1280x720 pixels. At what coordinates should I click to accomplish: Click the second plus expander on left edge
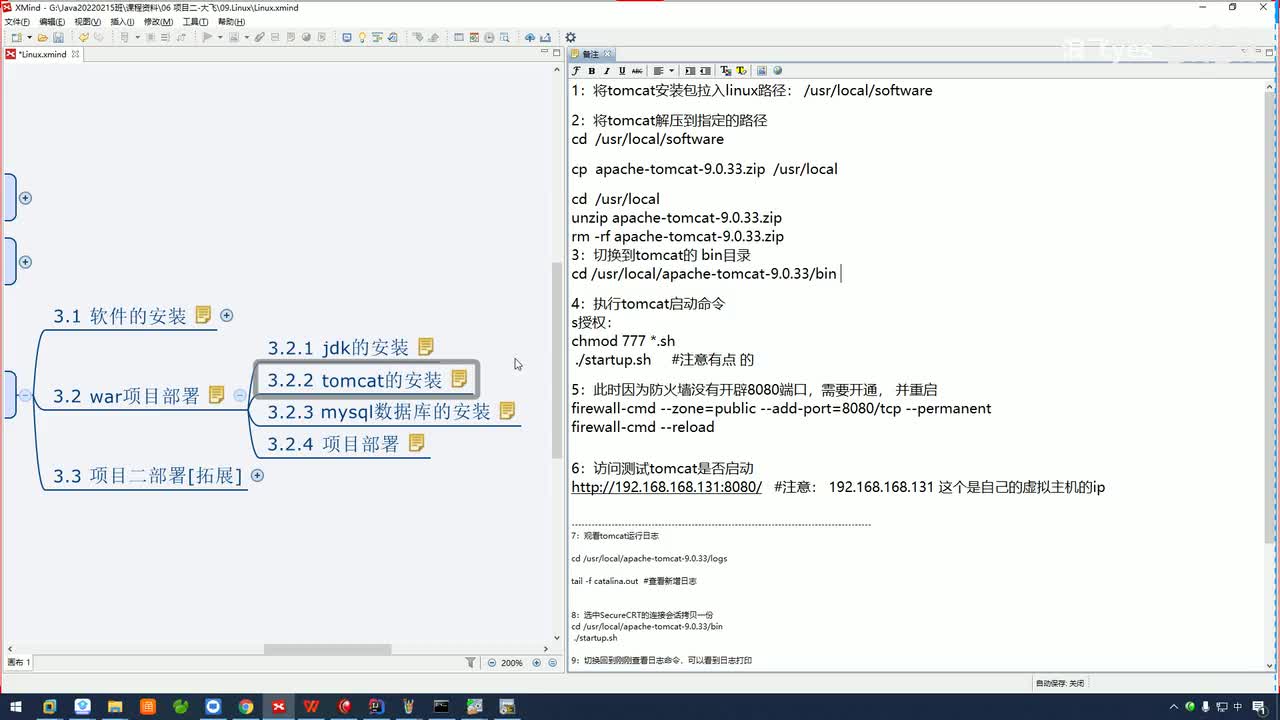click(x=26, y=262)
